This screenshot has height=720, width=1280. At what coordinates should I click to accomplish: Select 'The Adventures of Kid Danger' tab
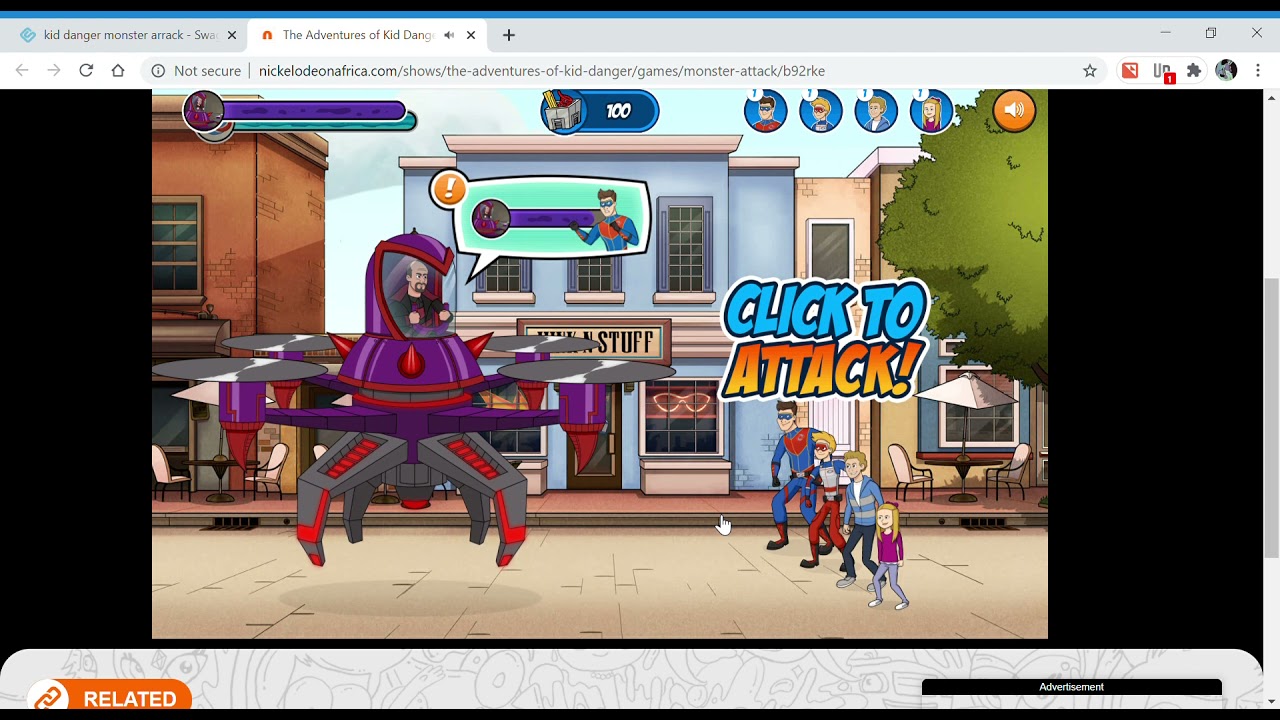pos(357,35)
